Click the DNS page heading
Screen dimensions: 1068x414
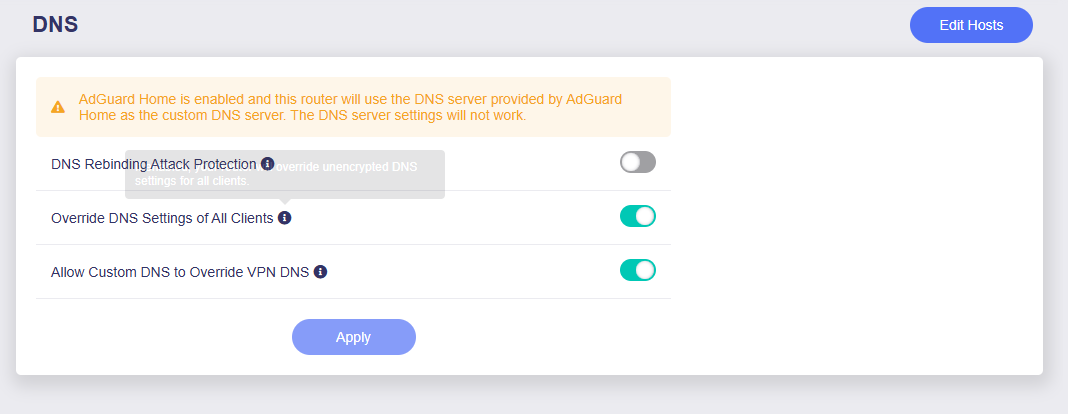tap(55, 25)
